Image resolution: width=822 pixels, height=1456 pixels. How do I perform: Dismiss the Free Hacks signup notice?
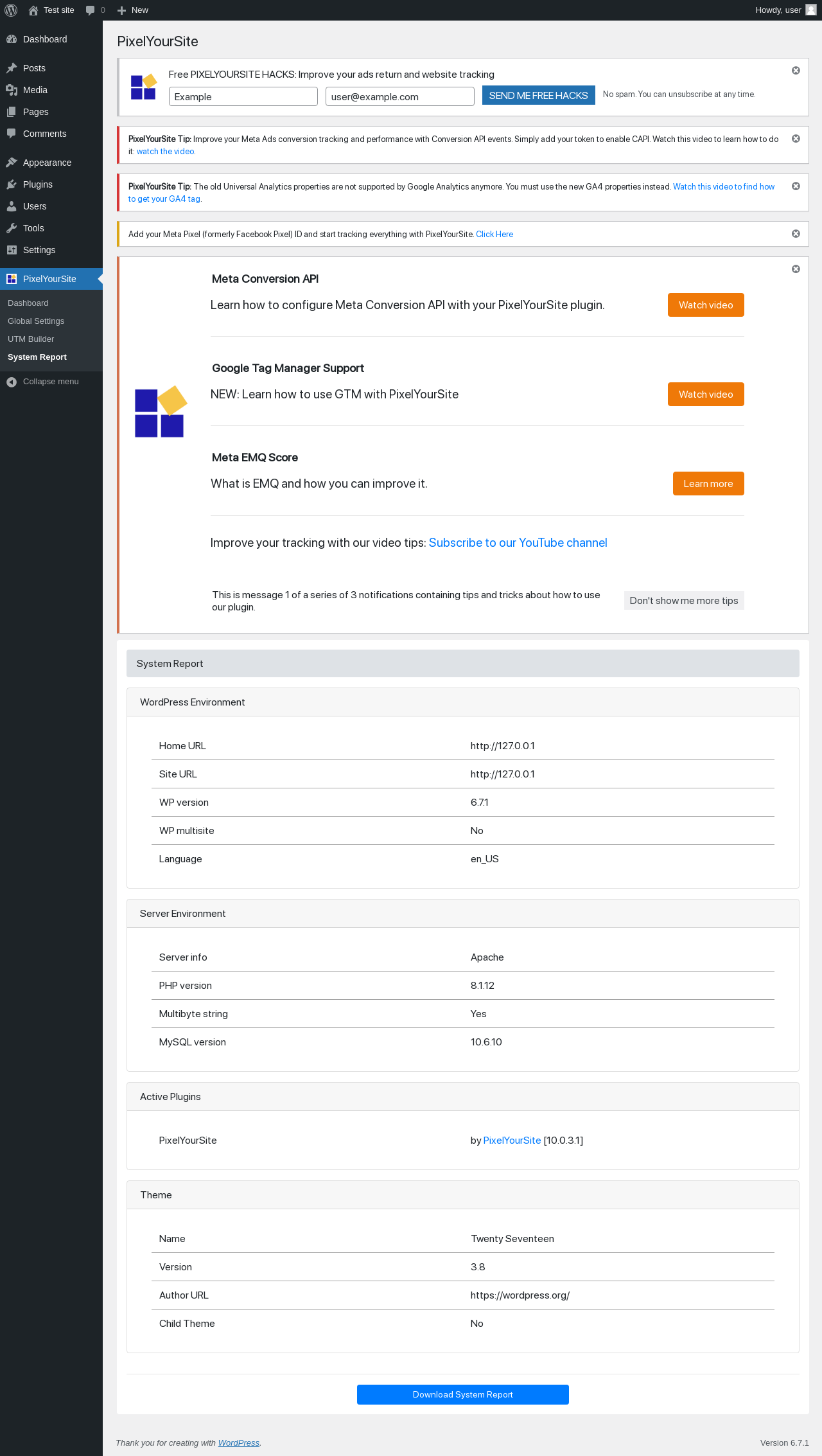coord(796,71)
